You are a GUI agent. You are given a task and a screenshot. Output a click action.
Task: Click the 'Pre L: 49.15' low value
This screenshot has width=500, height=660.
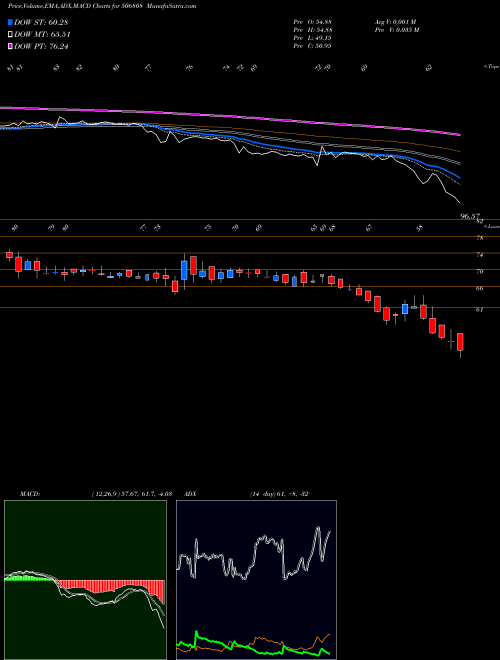click(x=312, y=38)
